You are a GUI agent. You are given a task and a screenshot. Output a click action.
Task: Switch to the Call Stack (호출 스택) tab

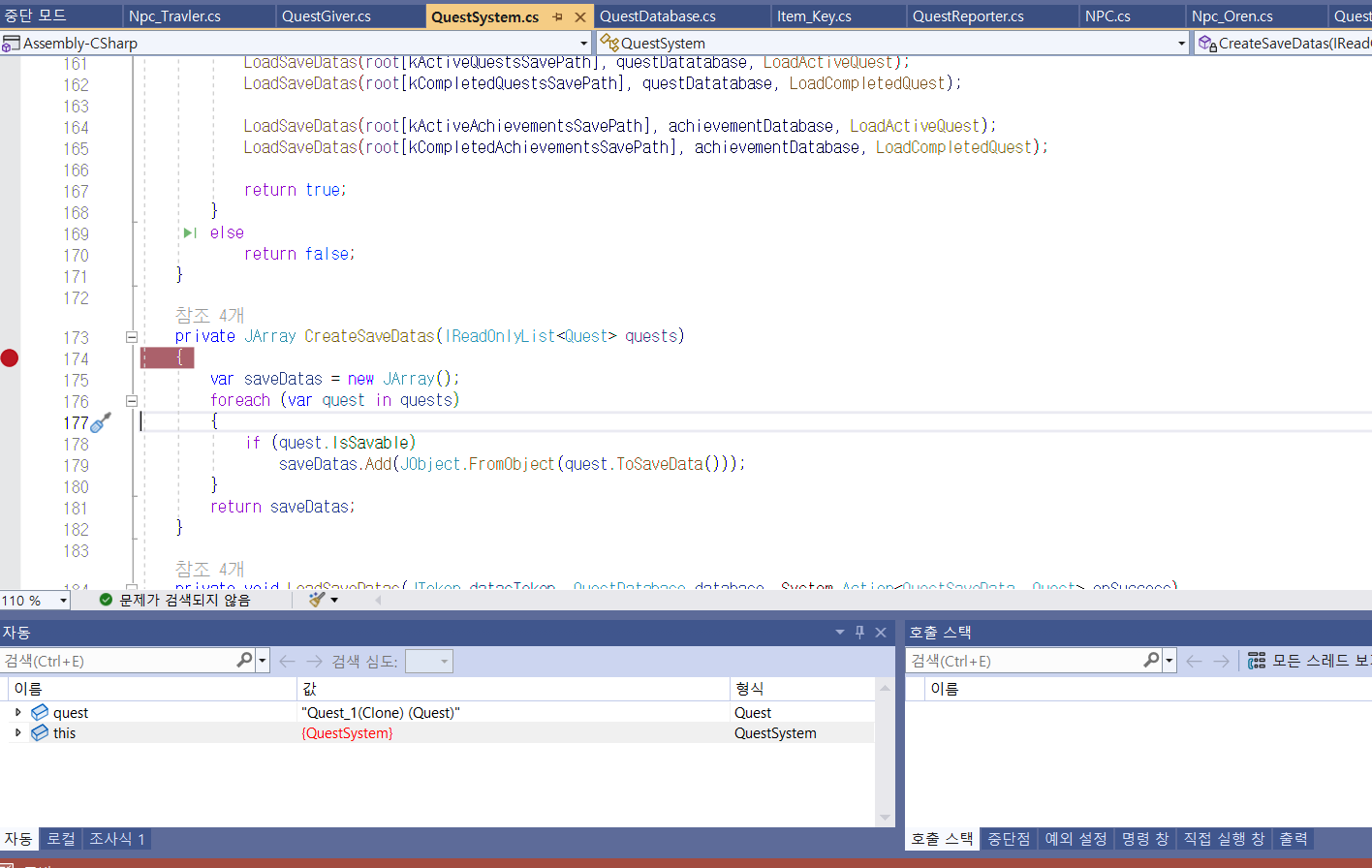coord(943,839)
